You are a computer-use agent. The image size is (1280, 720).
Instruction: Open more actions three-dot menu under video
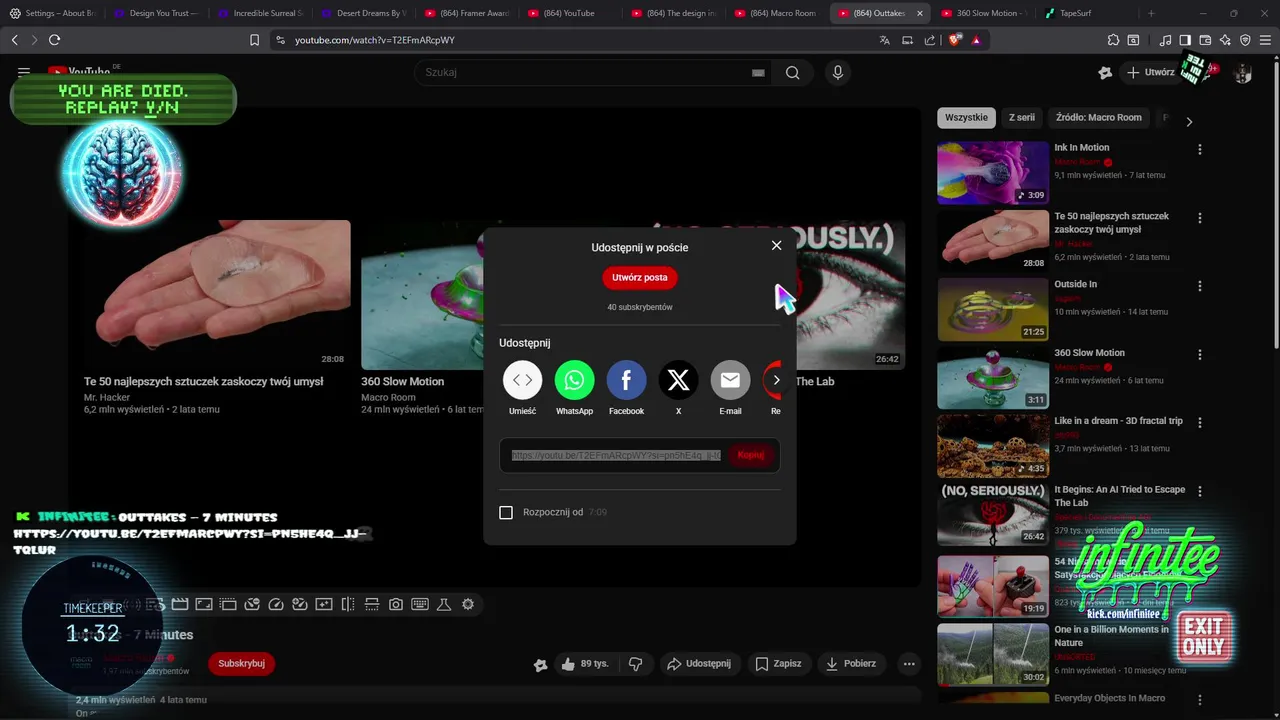click(908, 663)
